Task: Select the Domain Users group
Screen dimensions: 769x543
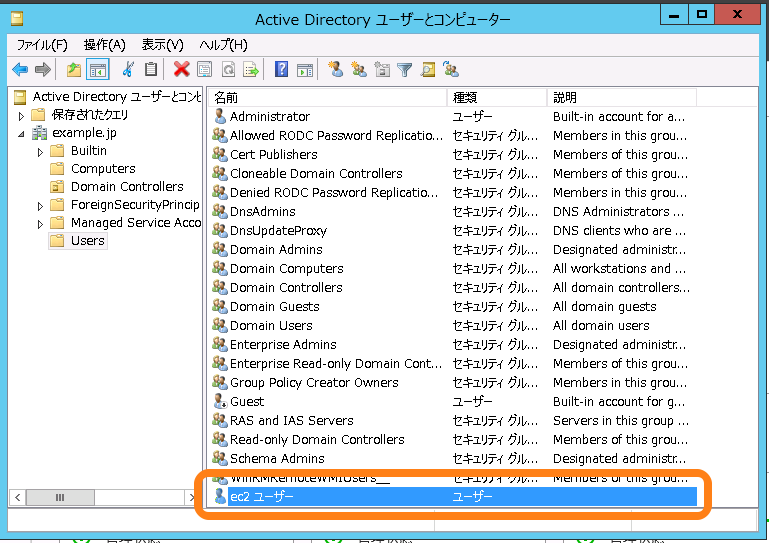Action: click(x=454, y=326)
